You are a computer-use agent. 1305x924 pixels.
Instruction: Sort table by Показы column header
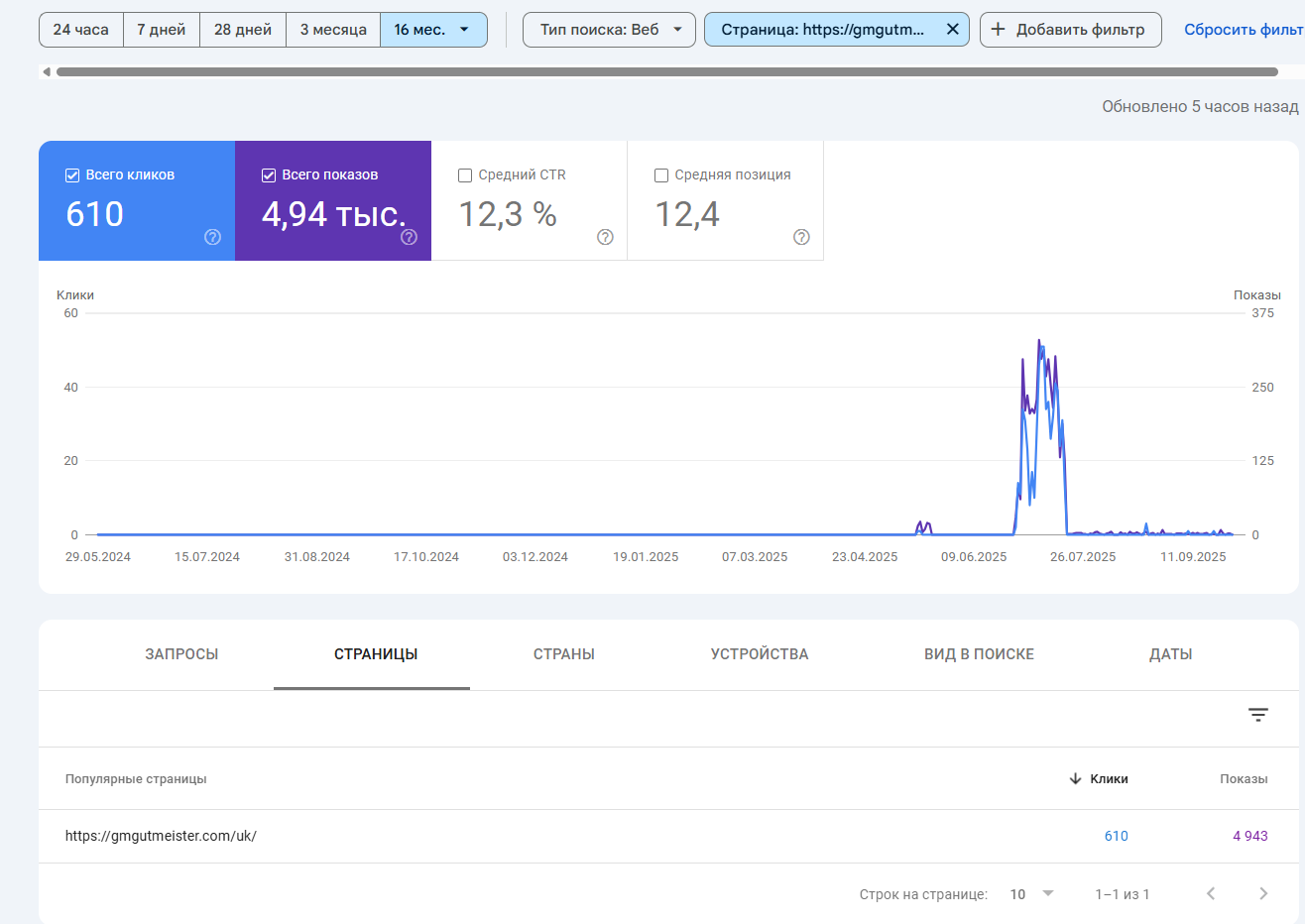1244,779
